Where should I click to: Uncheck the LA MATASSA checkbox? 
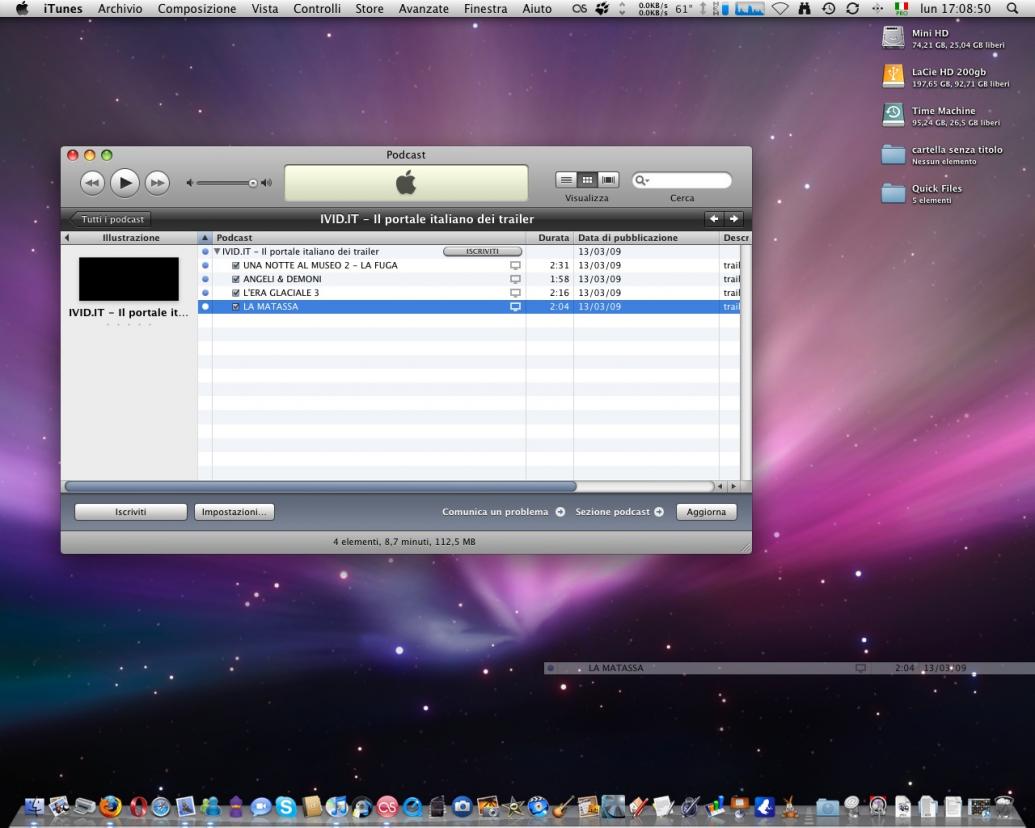236,307
